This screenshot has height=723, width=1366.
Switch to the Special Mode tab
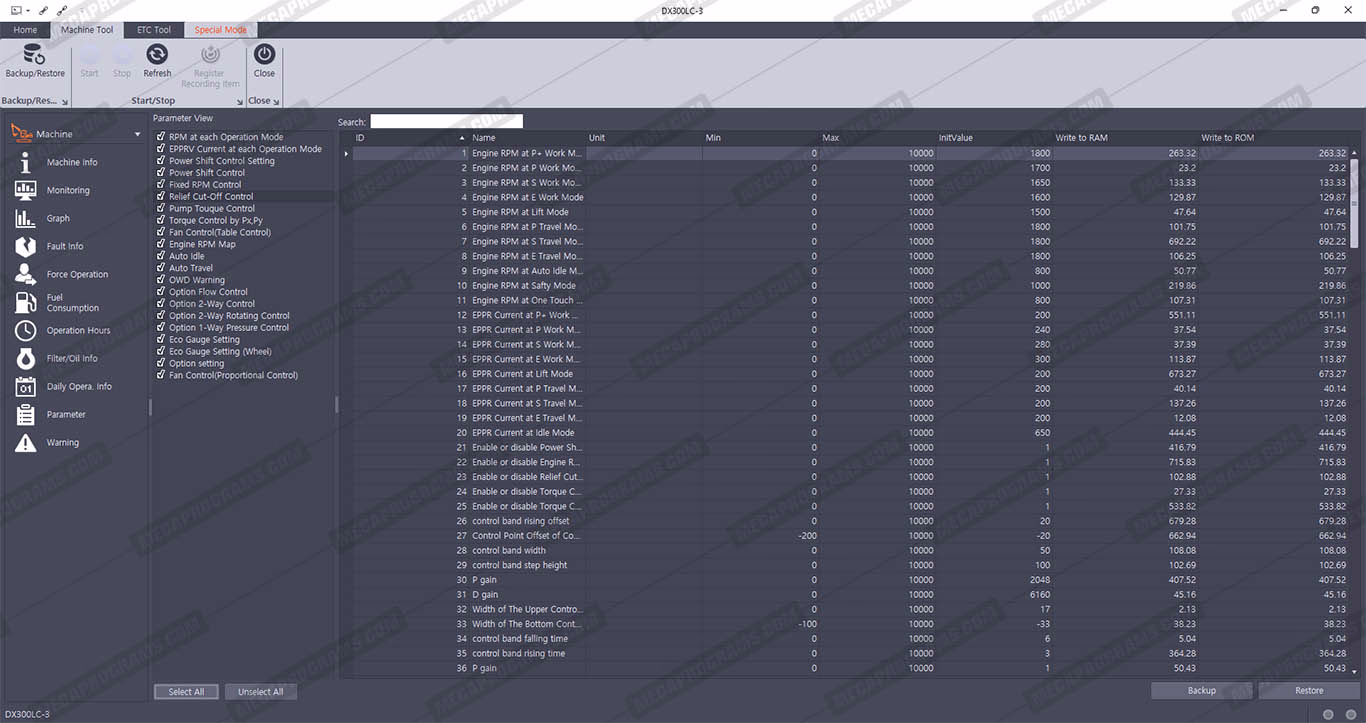(220, 30)
